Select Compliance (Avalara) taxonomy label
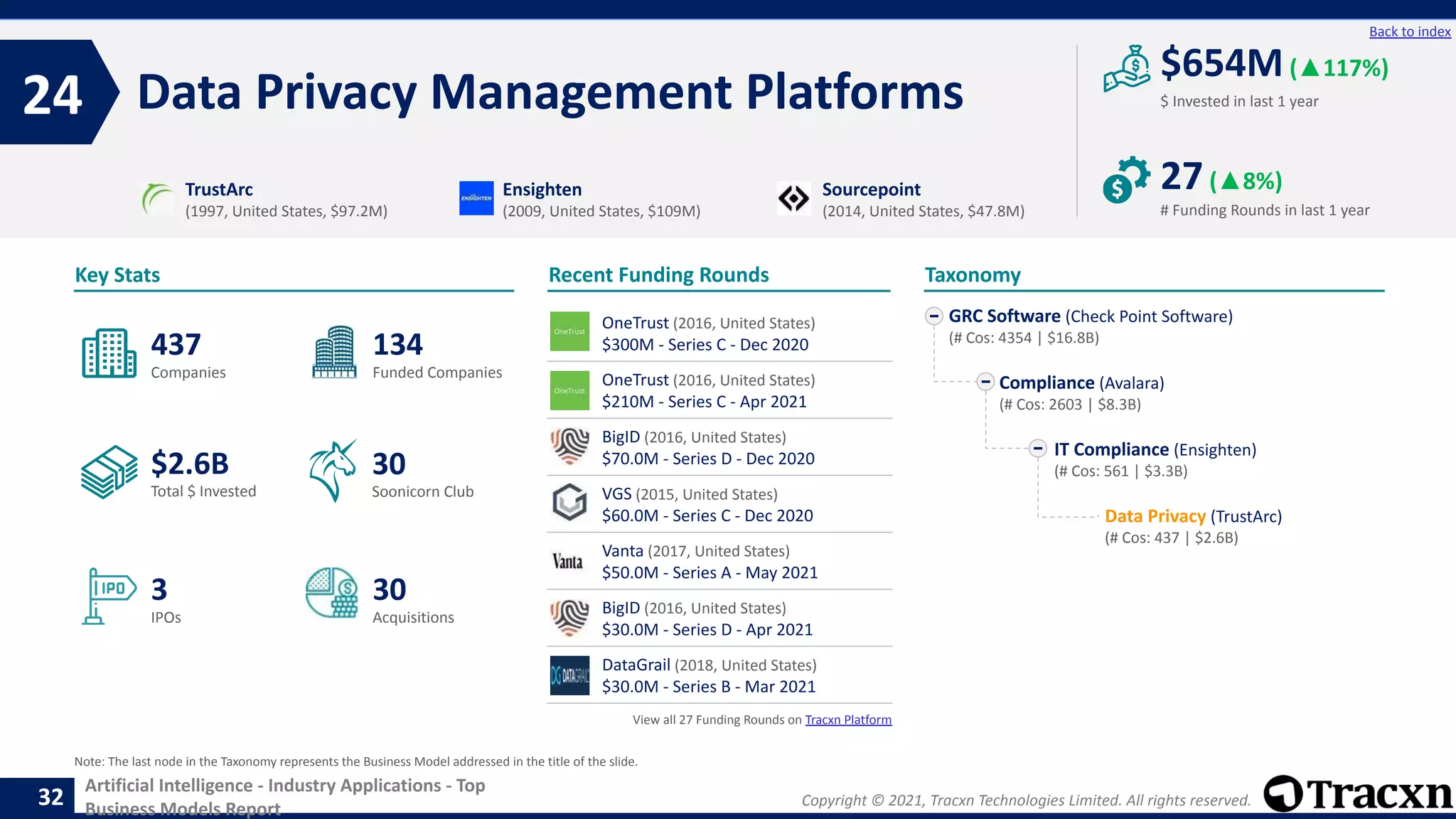Viewport: 1456px width, 819px height. point(1081,383)
